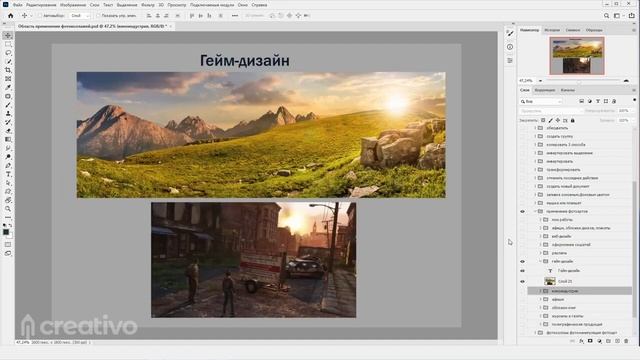Open the Фильтр menu
Viewport: 640px width, 360px height.
click(148, 5)
